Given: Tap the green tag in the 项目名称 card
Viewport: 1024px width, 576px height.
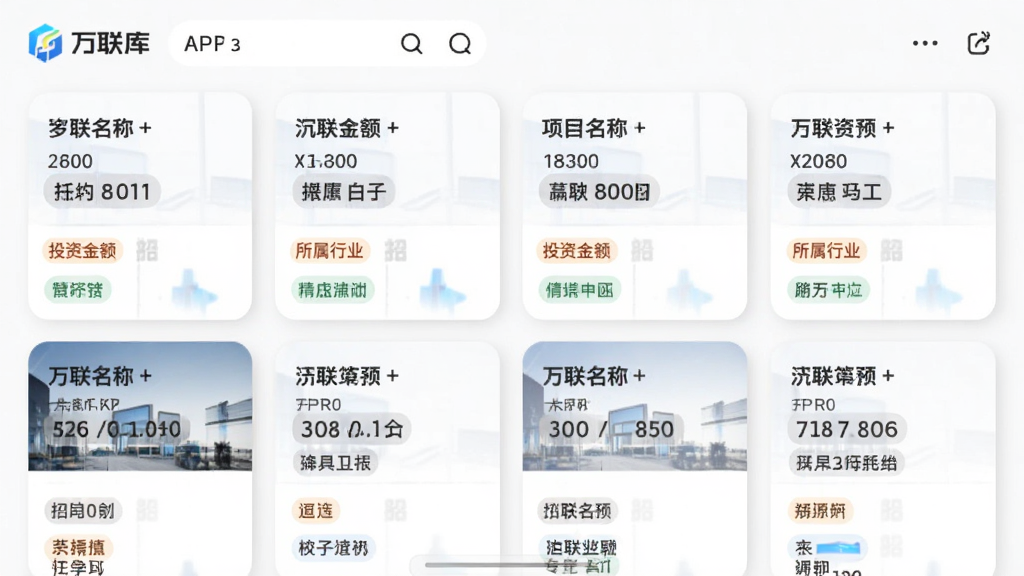Looking at the screenshot, I should (x=579, y=289).
